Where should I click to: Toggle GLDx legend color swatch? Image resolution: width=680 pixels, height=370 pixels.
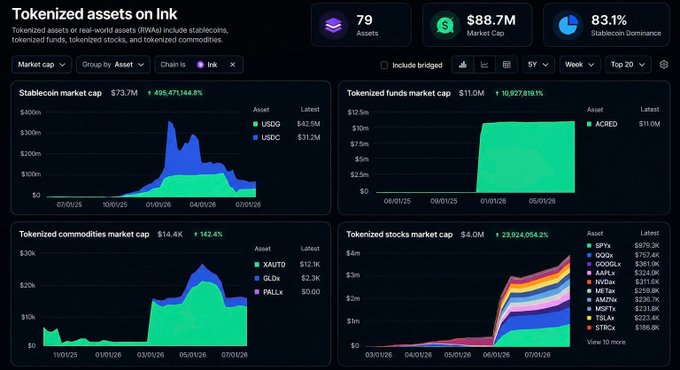[257, 278]
